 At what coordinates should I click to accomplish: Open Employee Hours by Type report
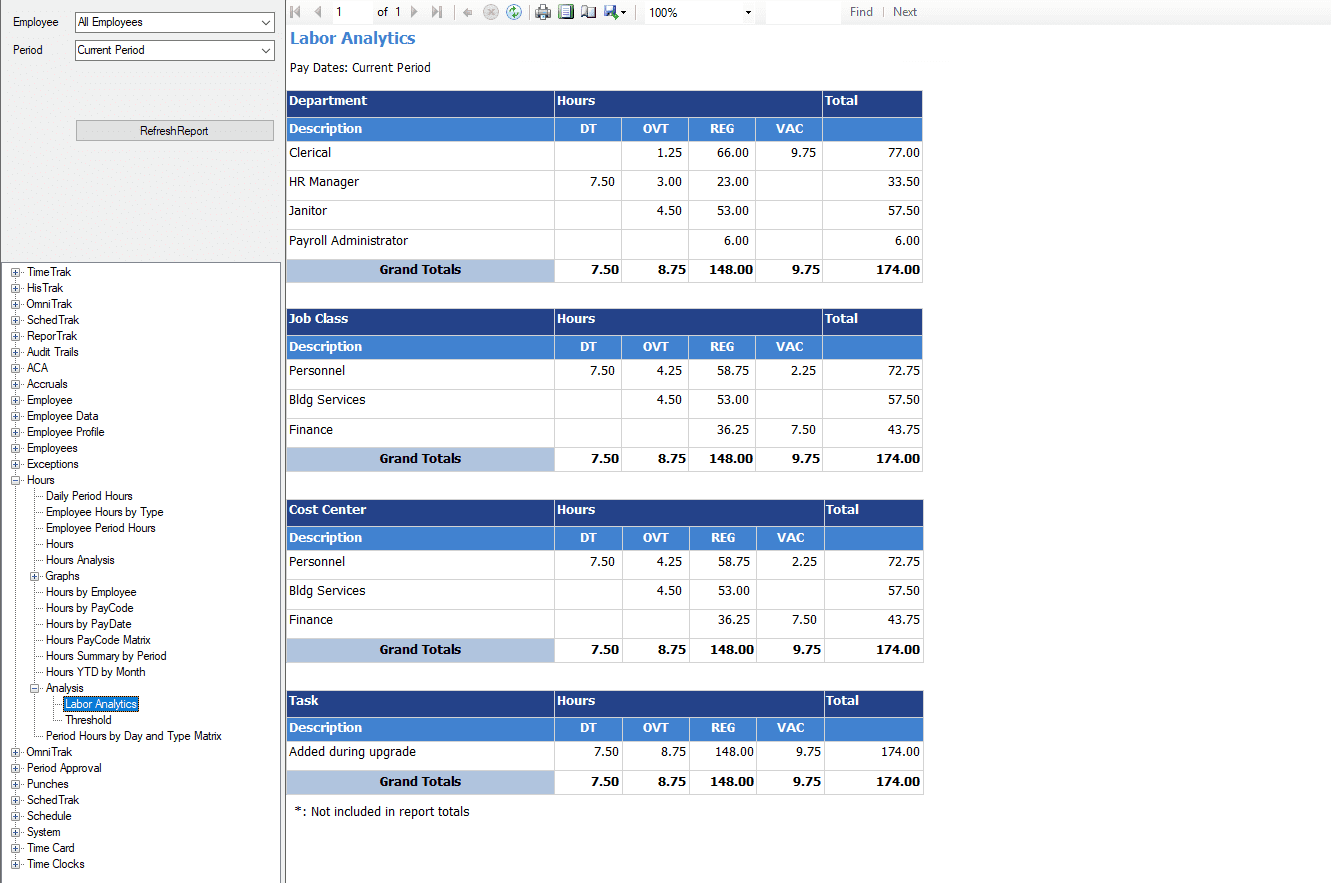104,512
